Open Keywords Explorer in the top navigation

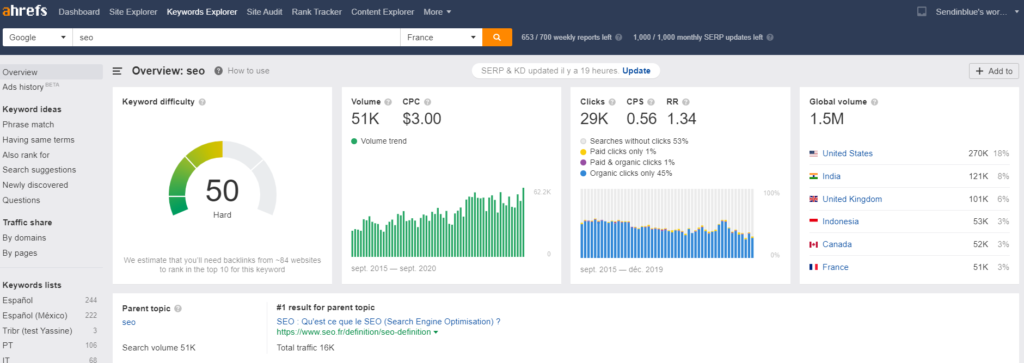pos(202,12)
